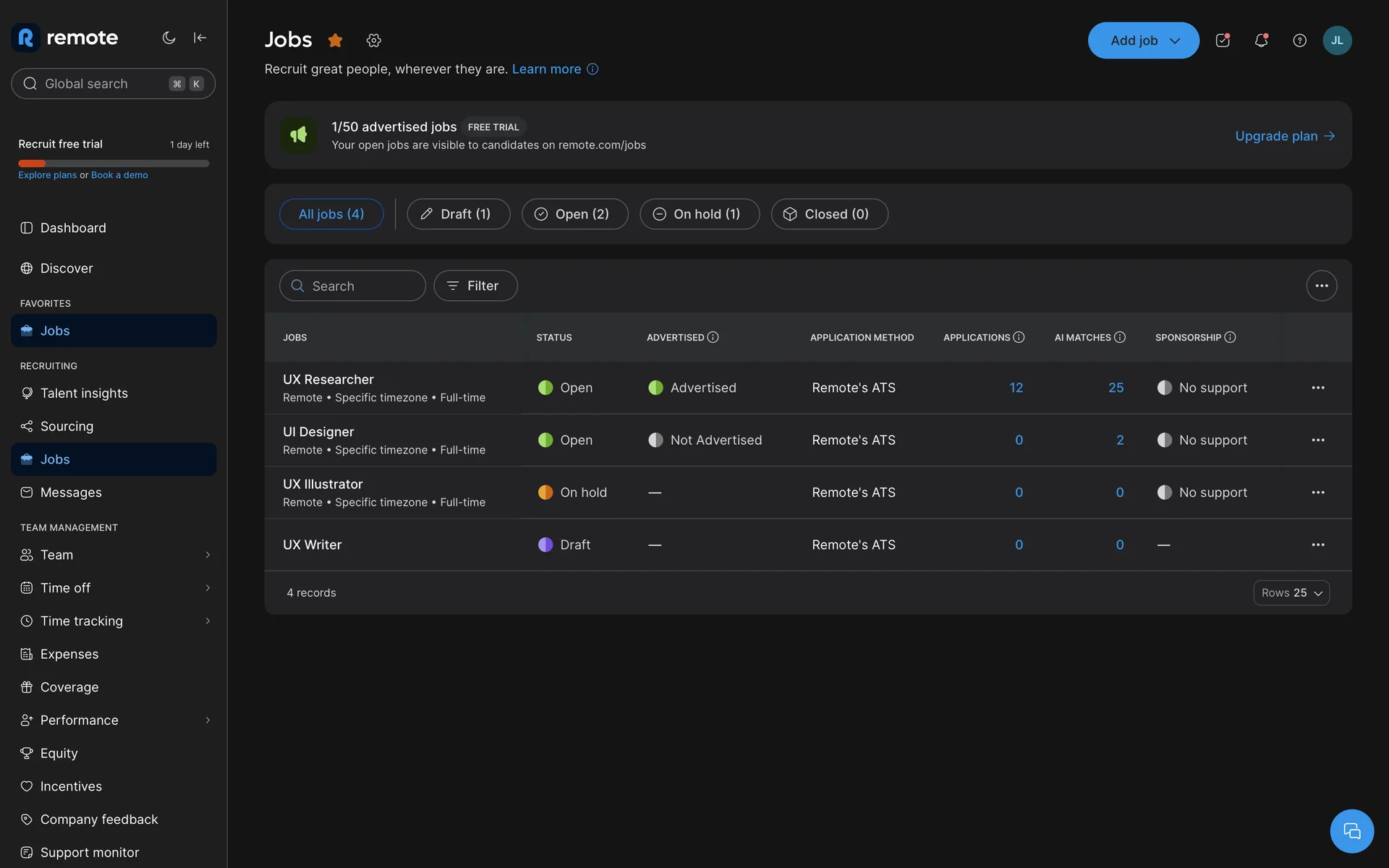This screenshot has height=868, width=1389.
Task: Open help question mark icon
Action: pos(1299,41)
